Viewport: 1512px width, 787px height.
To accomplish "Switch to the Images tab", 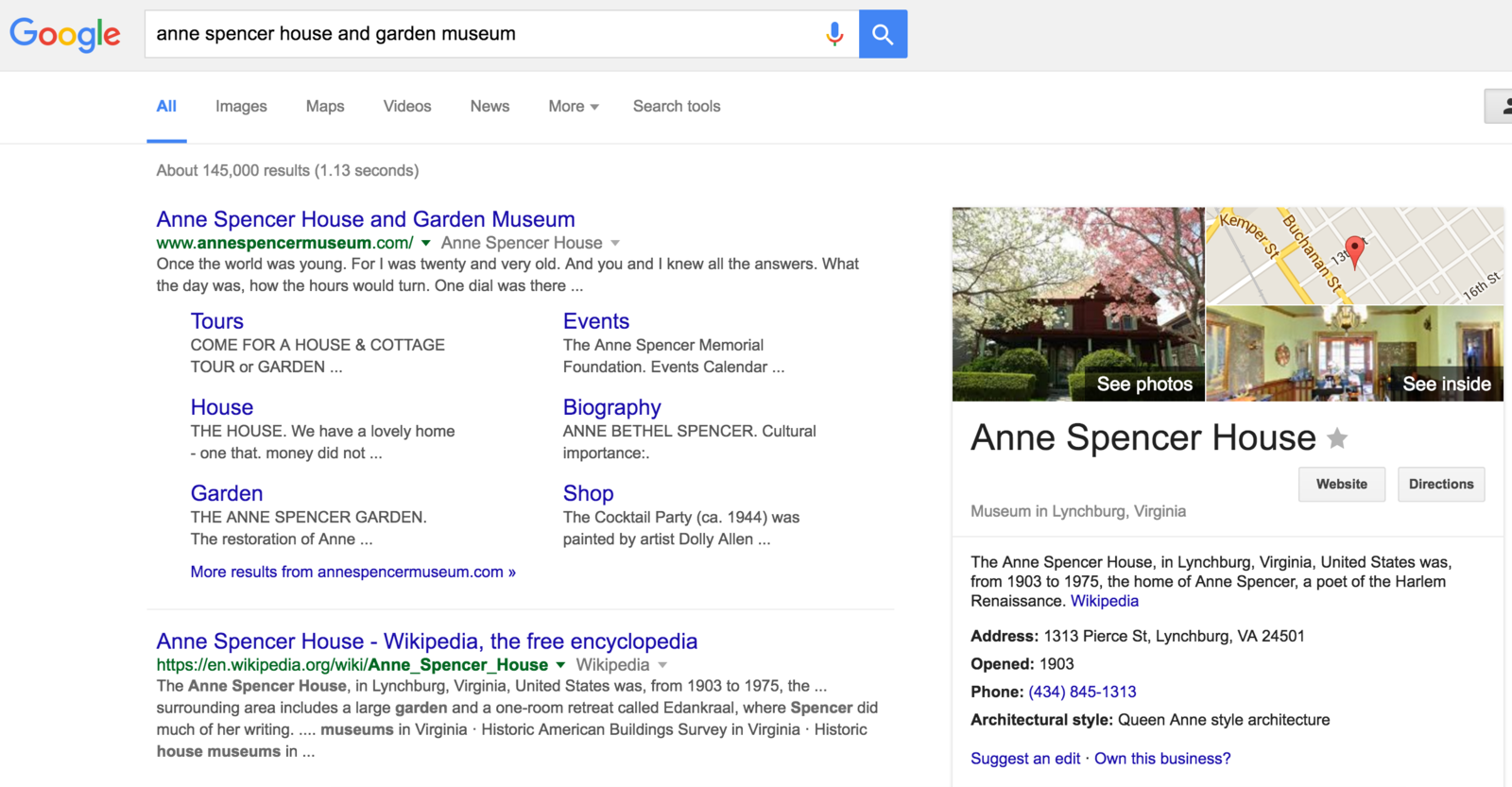I will click(x=241, y=107).
